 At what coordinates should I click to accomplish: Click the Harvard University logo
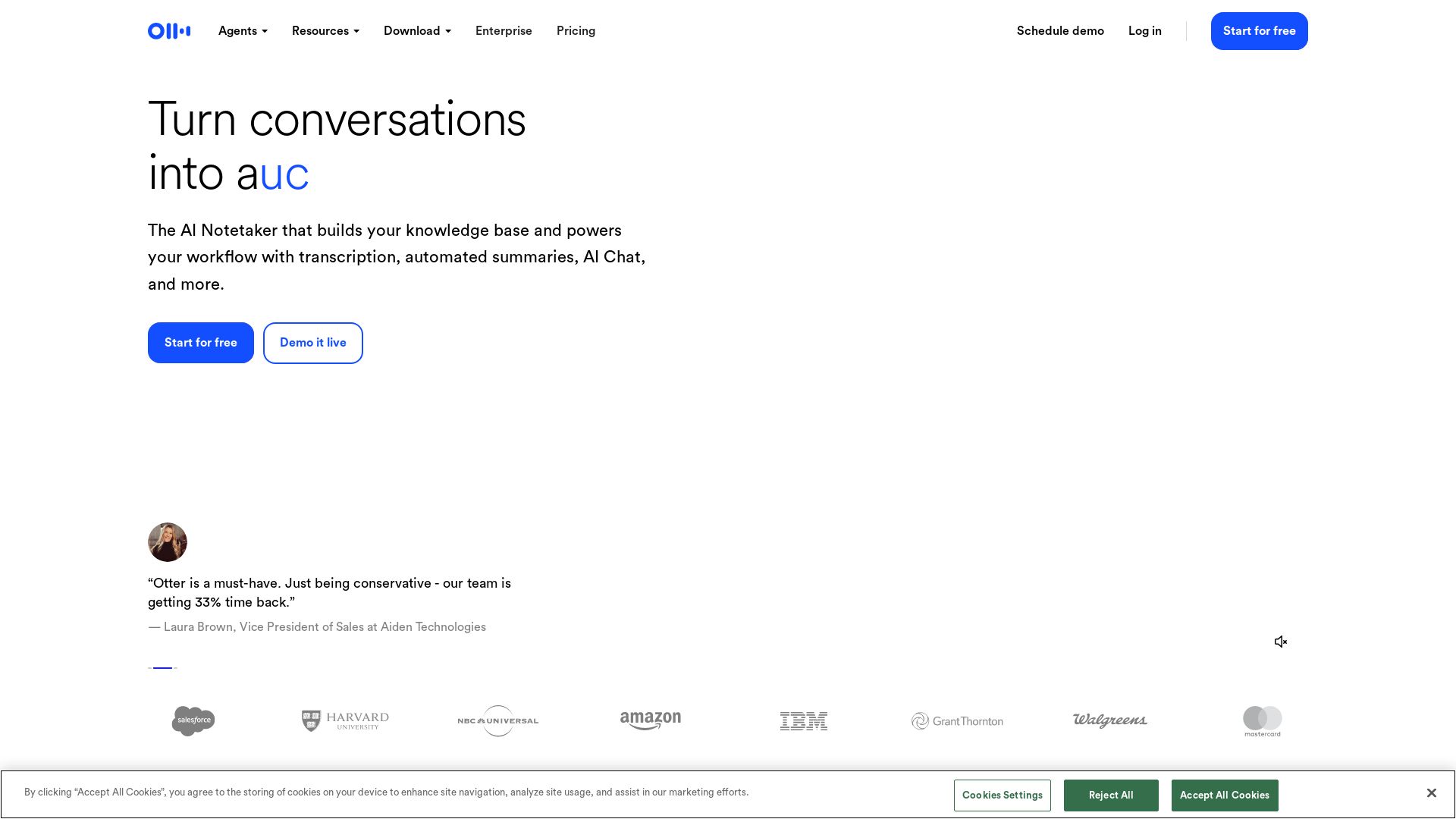pyautogui.click(x=345, y=720)
